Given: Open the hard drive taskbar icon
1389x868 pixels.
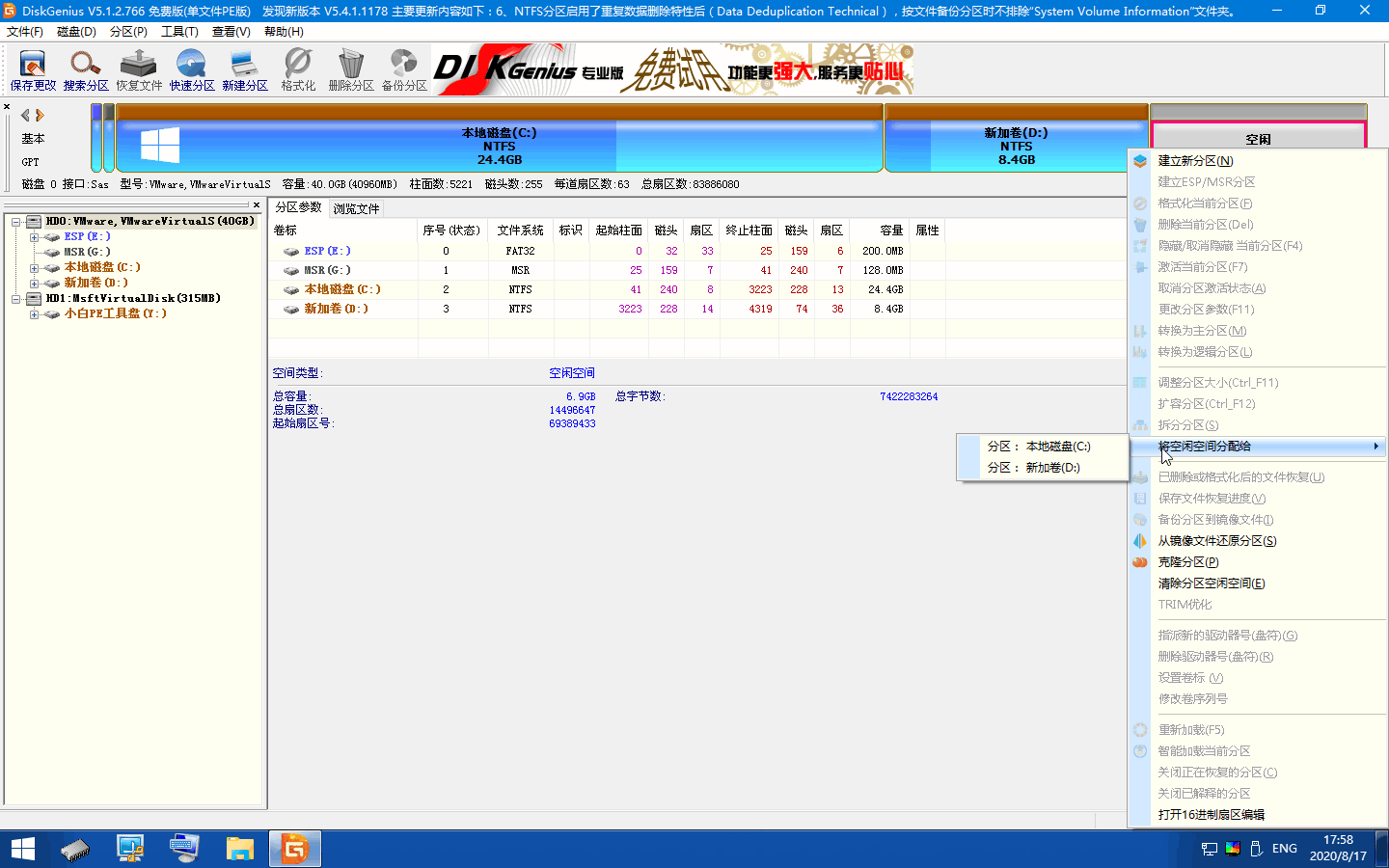Looking at the screenshot, I should [x=75, y=849].
